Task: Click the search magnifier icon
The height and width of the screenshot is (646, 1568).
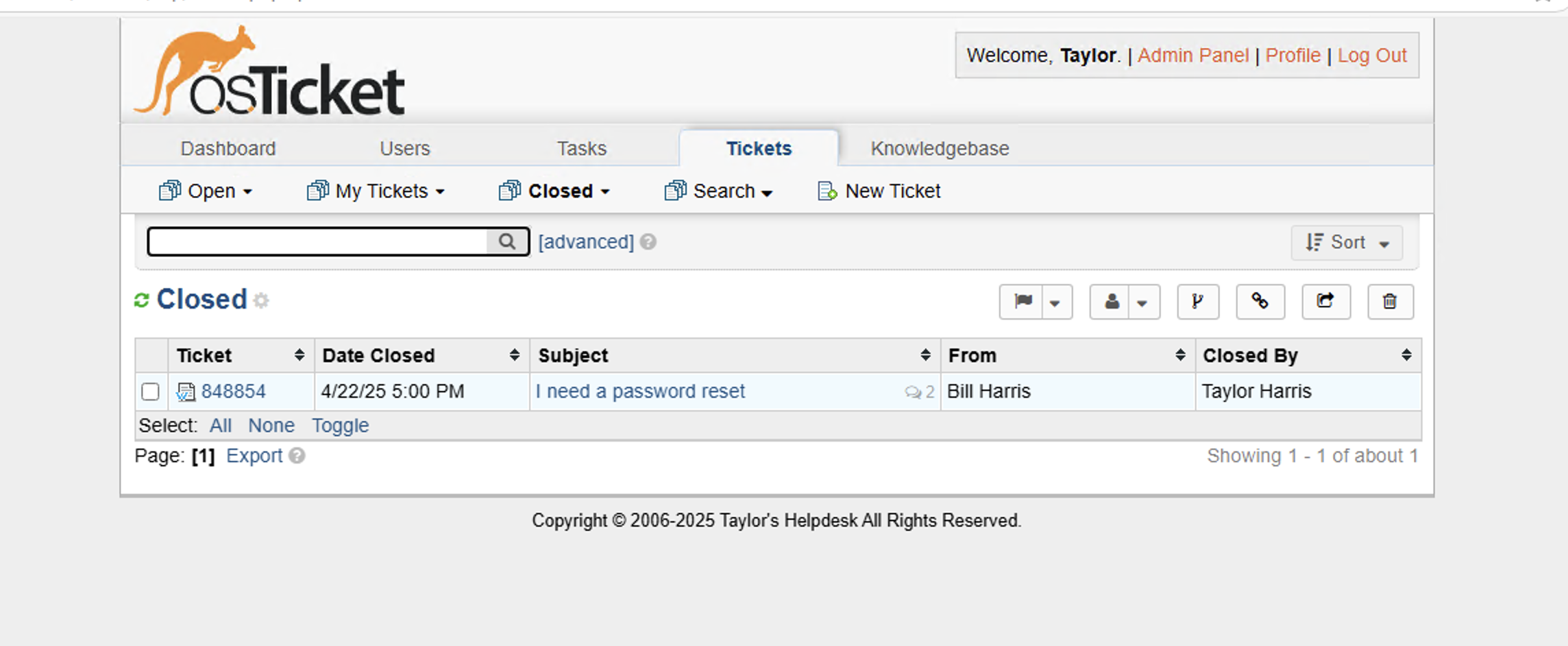Action: click(507, 241)
